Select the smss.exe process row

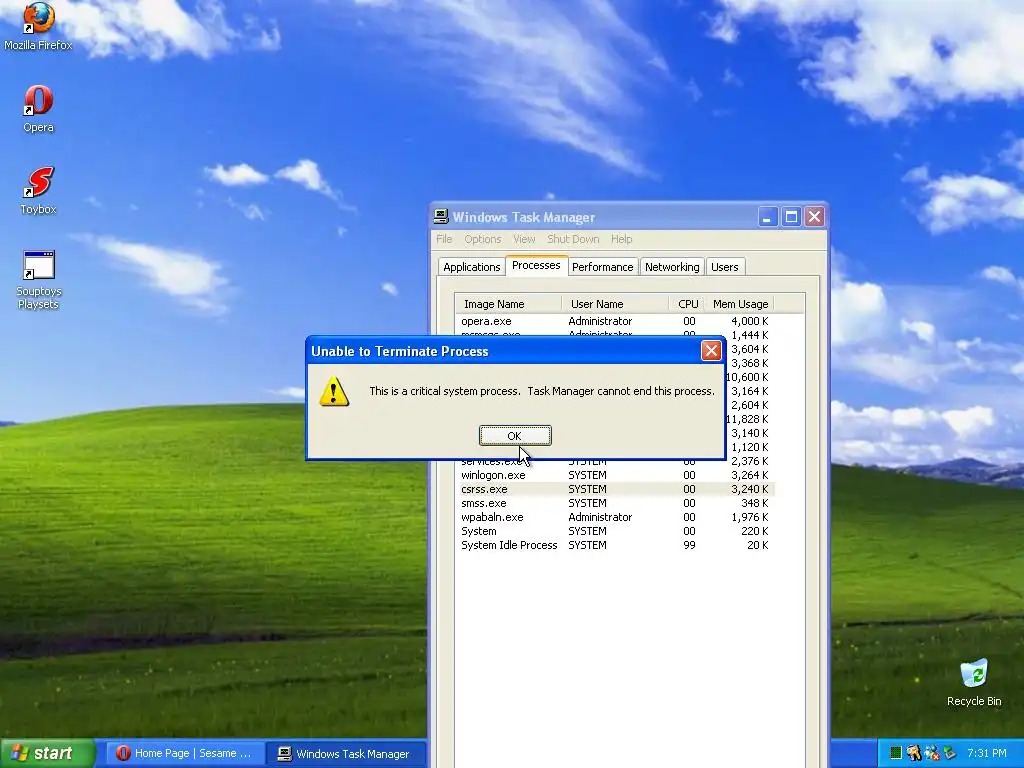(x=615, y=503)
